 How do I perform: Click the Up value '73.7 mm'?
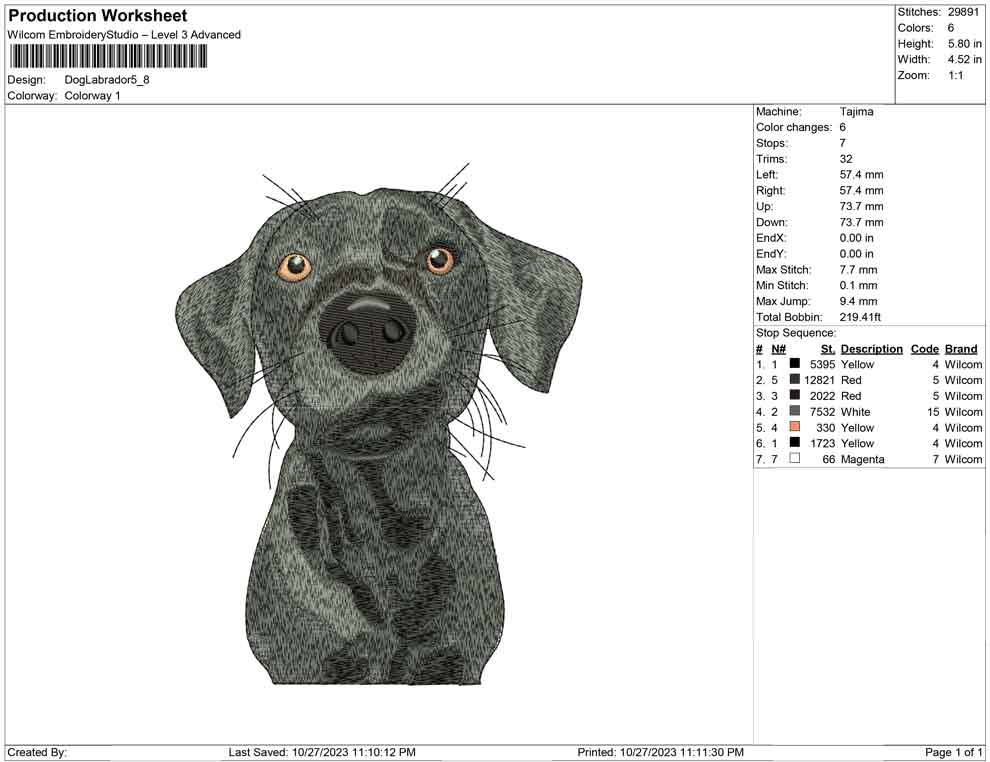(x=861, y=206)
